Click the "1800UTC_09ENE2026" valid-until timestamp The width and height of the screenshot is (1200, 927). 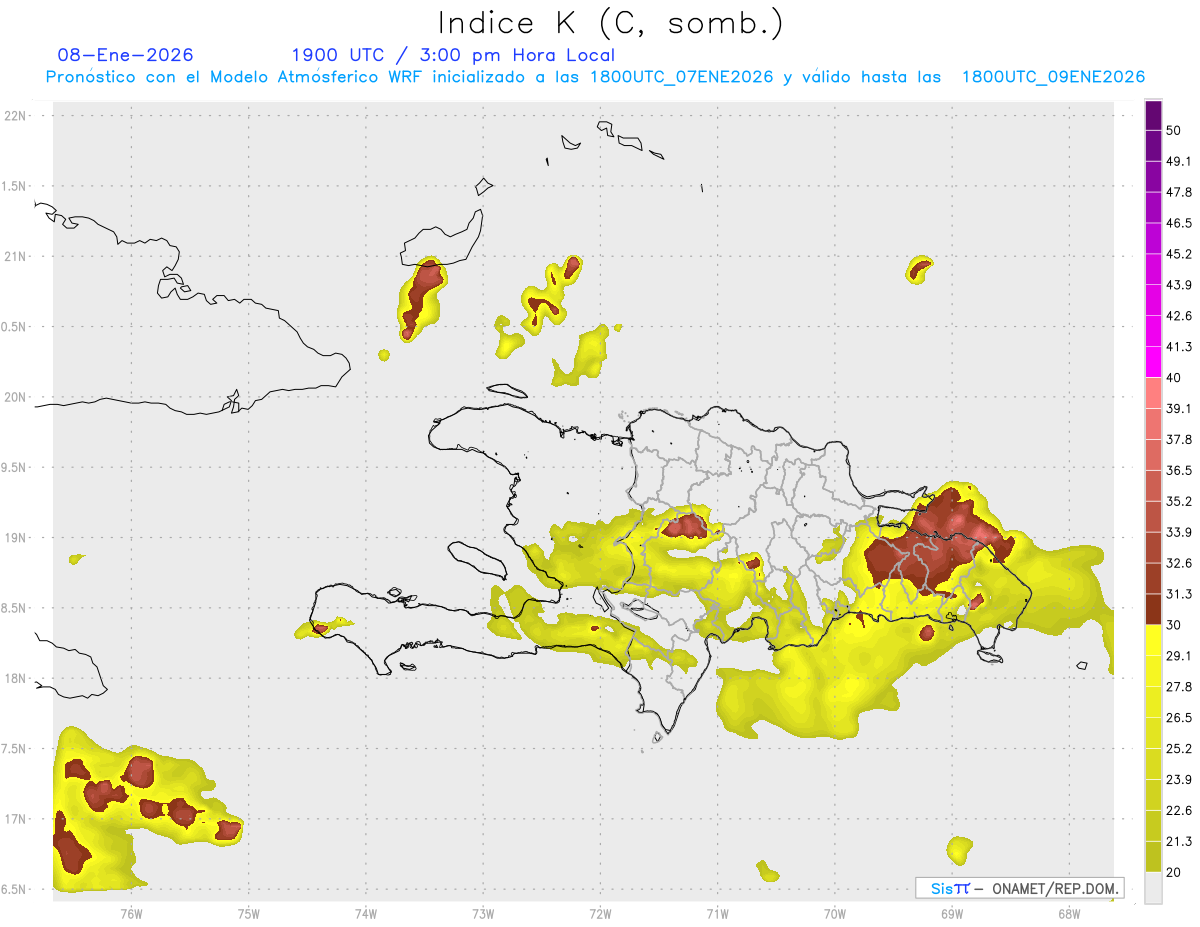point(1053,77)
